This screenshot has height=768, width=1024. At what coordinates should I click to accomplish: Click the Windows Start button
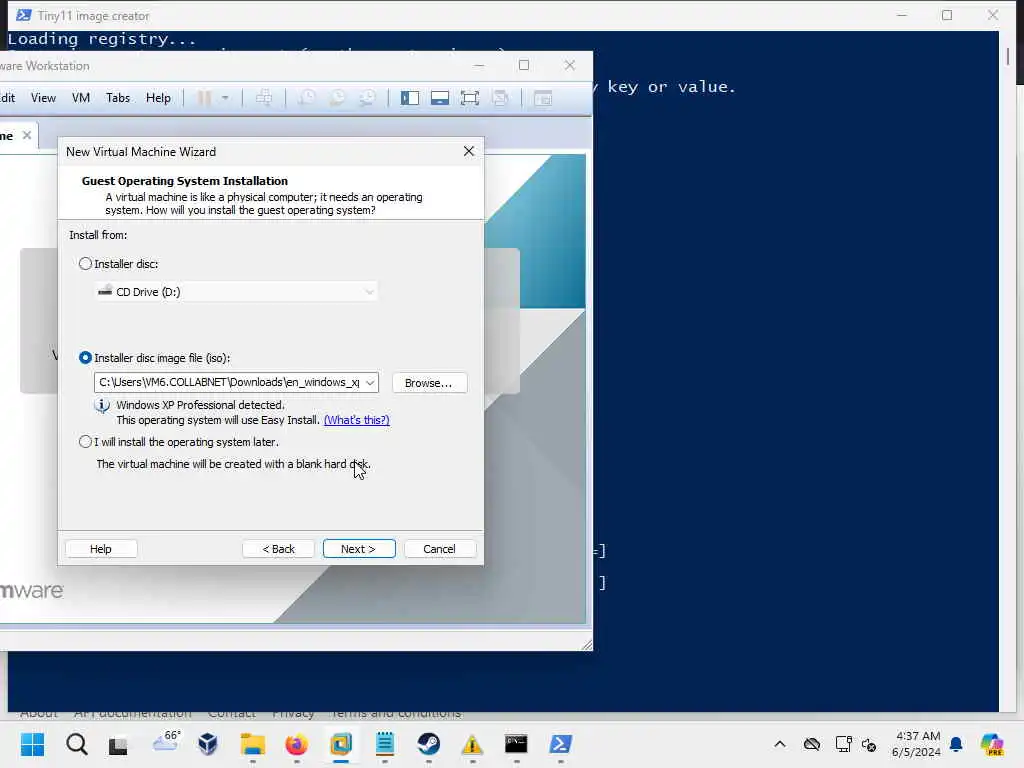coord(32,744)
